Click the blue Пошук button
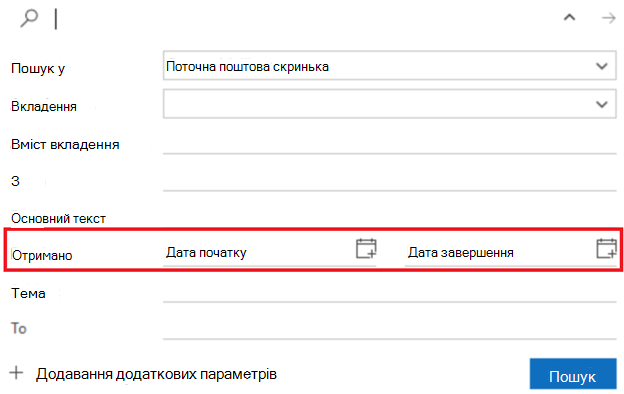This screenshot has height=394, width=624. pyautogui.click(x=573, y=374)
